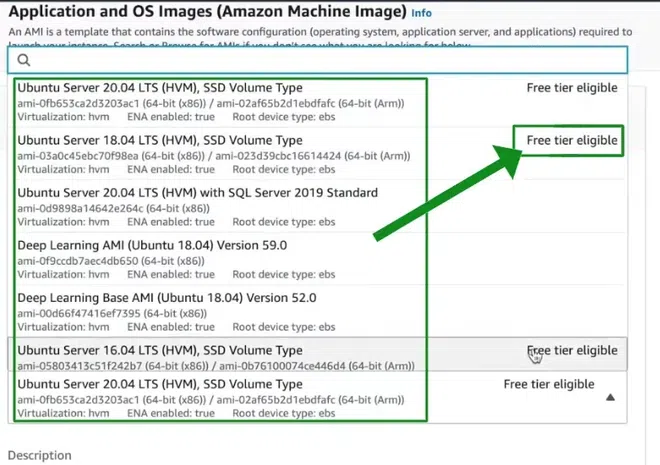Choose Deep Learning AMI (Ubuntu 18.04) Version 59.0

[x=317, y=259]
